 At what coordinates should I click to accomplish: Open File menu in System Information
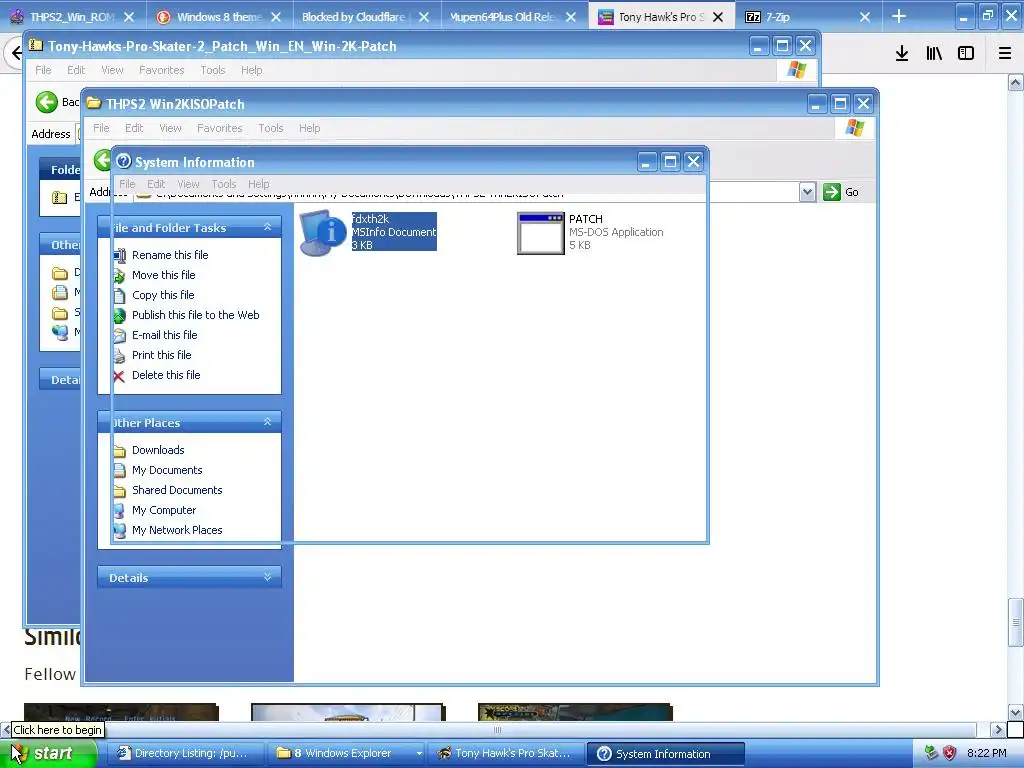tap(127, 184)
